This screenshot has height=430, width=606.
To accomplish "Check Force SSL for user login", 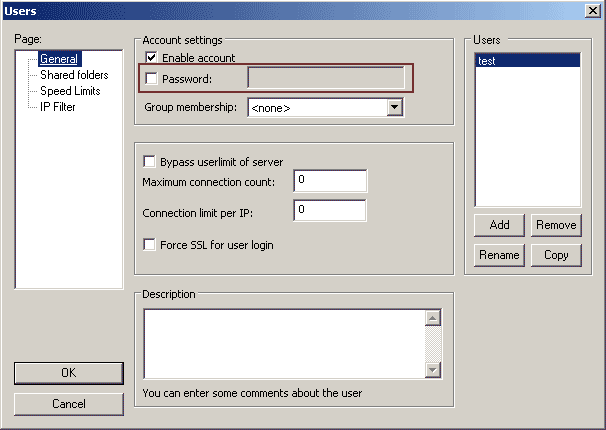I will 149,245.
